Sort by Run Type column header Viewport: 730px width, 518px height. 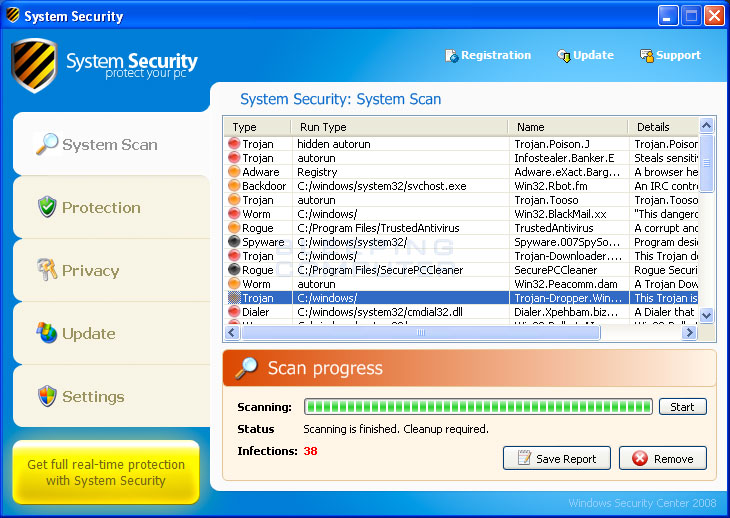(x=399, y=127)
